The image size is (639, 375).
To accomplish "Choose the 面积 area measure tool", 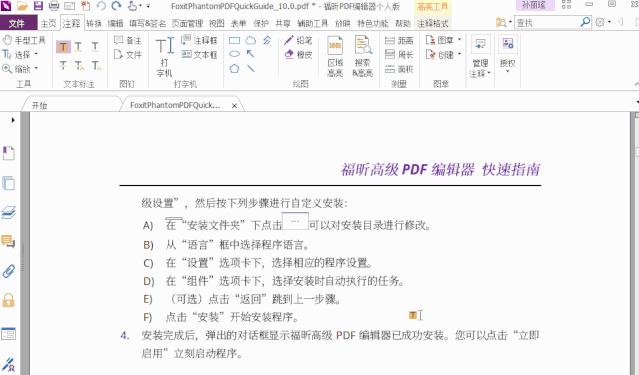I will pos(399,69).
